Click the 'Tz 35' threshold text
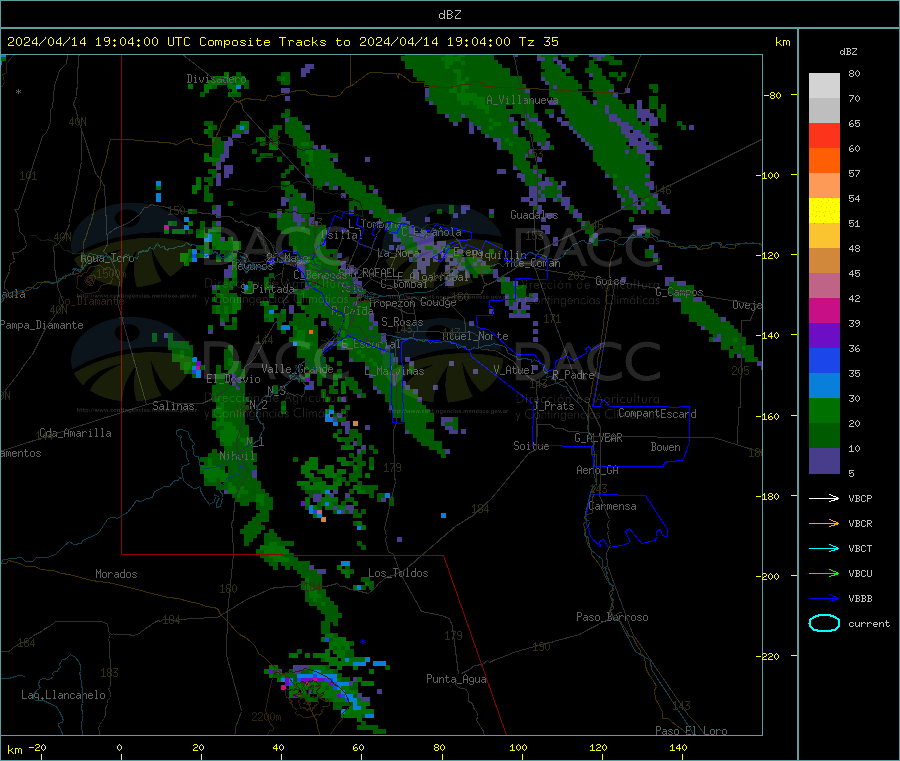The image size is (900, 761). click(x=538, y=41)
